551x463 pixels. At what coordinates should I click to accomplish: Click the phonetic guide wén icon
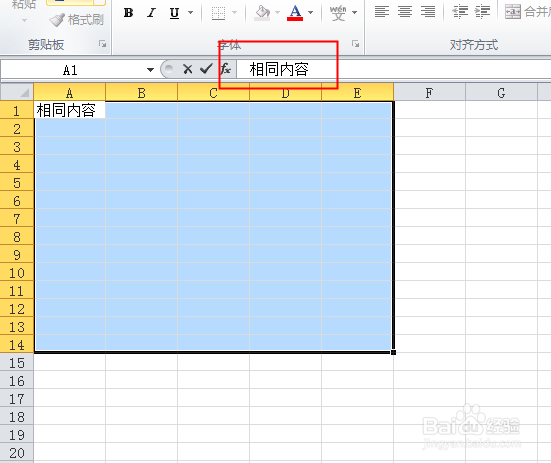(x=338, y=13)
